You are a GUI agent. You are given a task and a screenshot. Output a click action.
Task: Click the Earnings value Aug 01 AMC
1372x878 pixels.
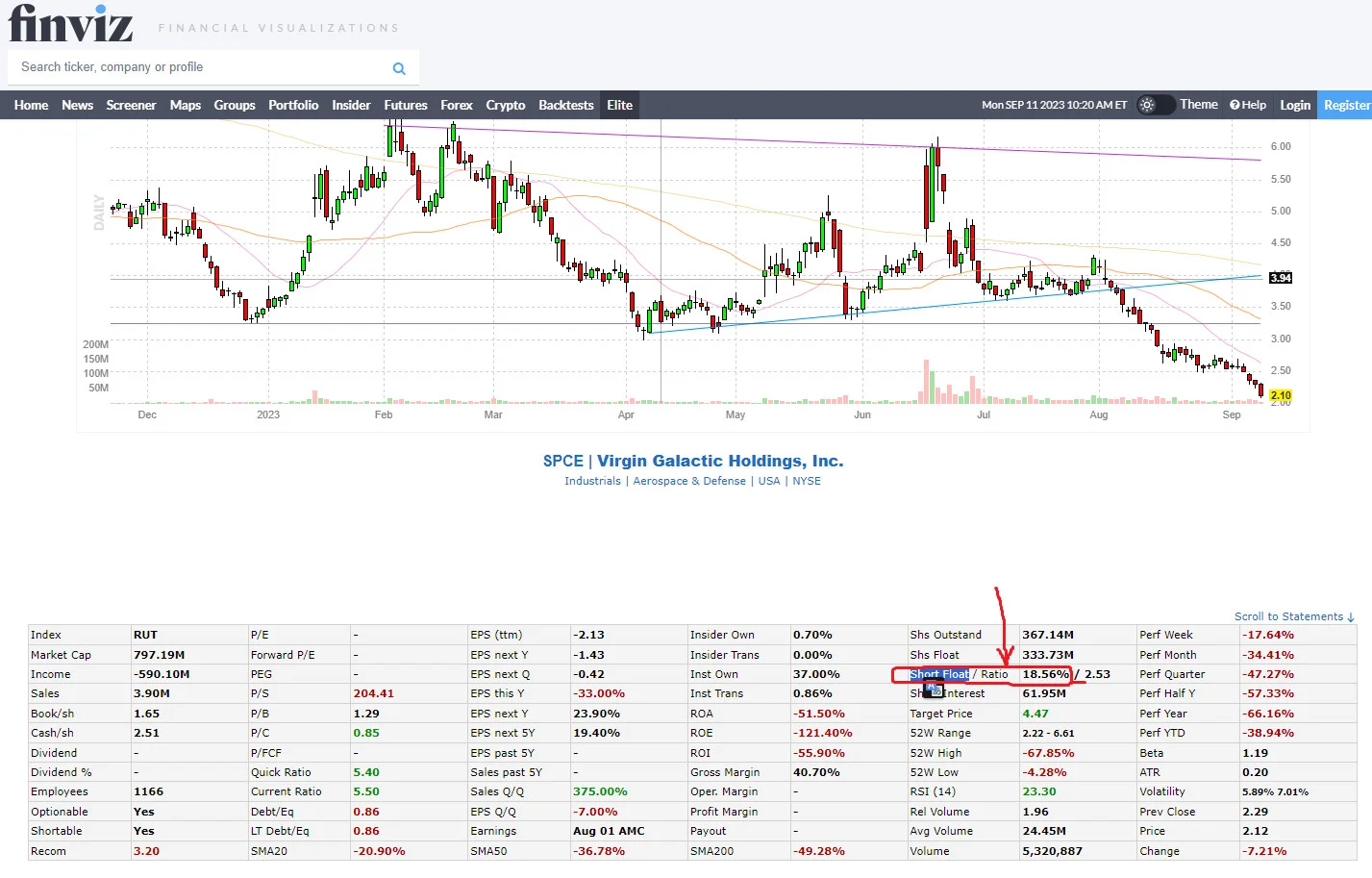[x=609, y=831]
